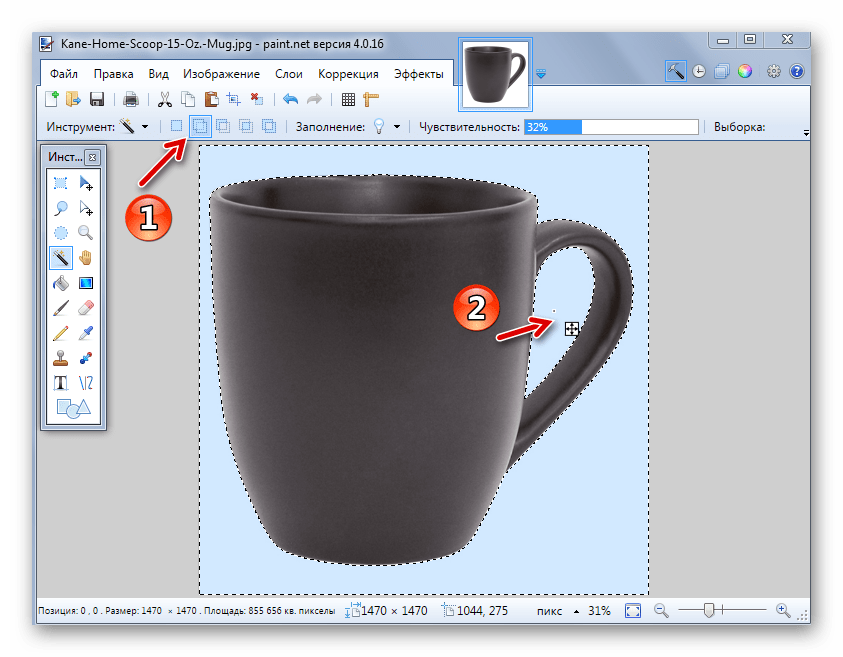
Task: Set selection mode to Replace
Action: pyautogui.click(x=176, y=127)
